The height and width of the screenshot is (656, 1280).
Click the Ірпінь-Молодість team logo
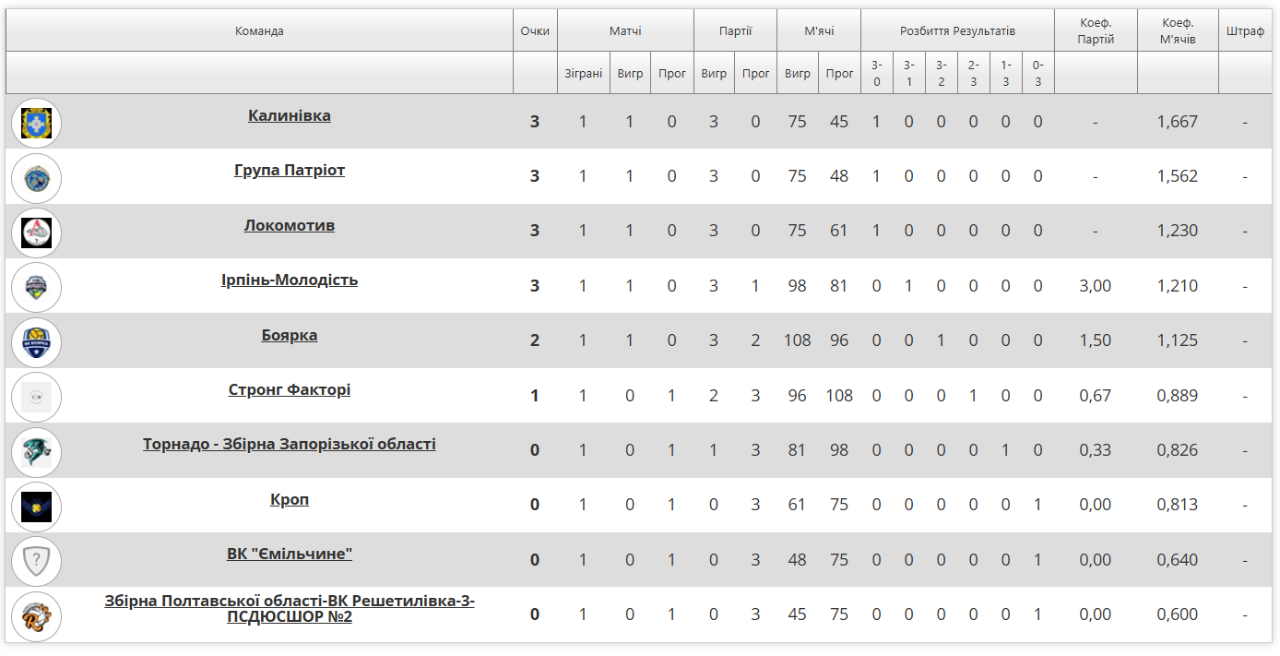(36, 287)
